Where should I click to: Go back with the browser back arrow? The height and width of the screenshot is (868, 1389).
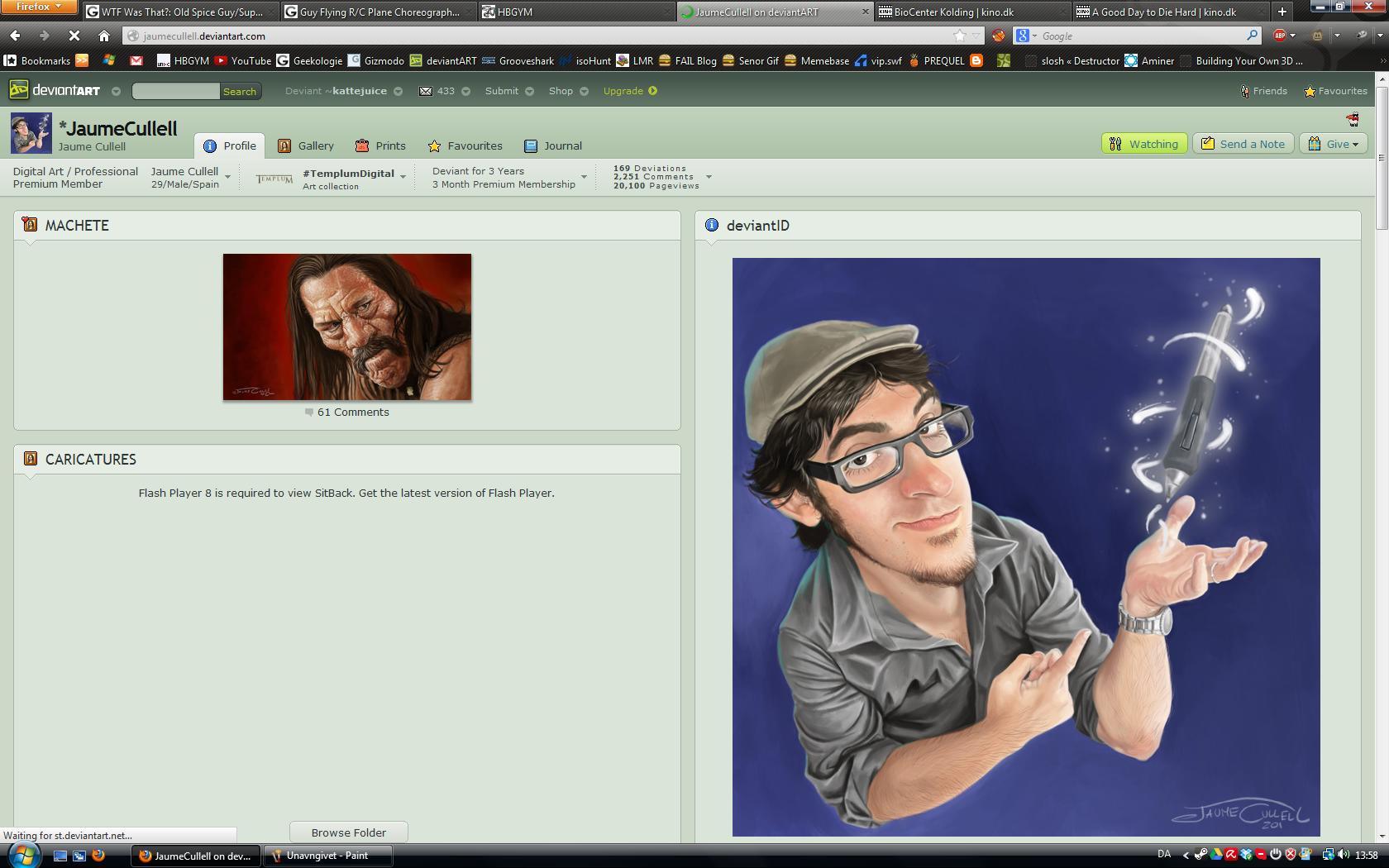pyautogui.click(x=15, y=36)
